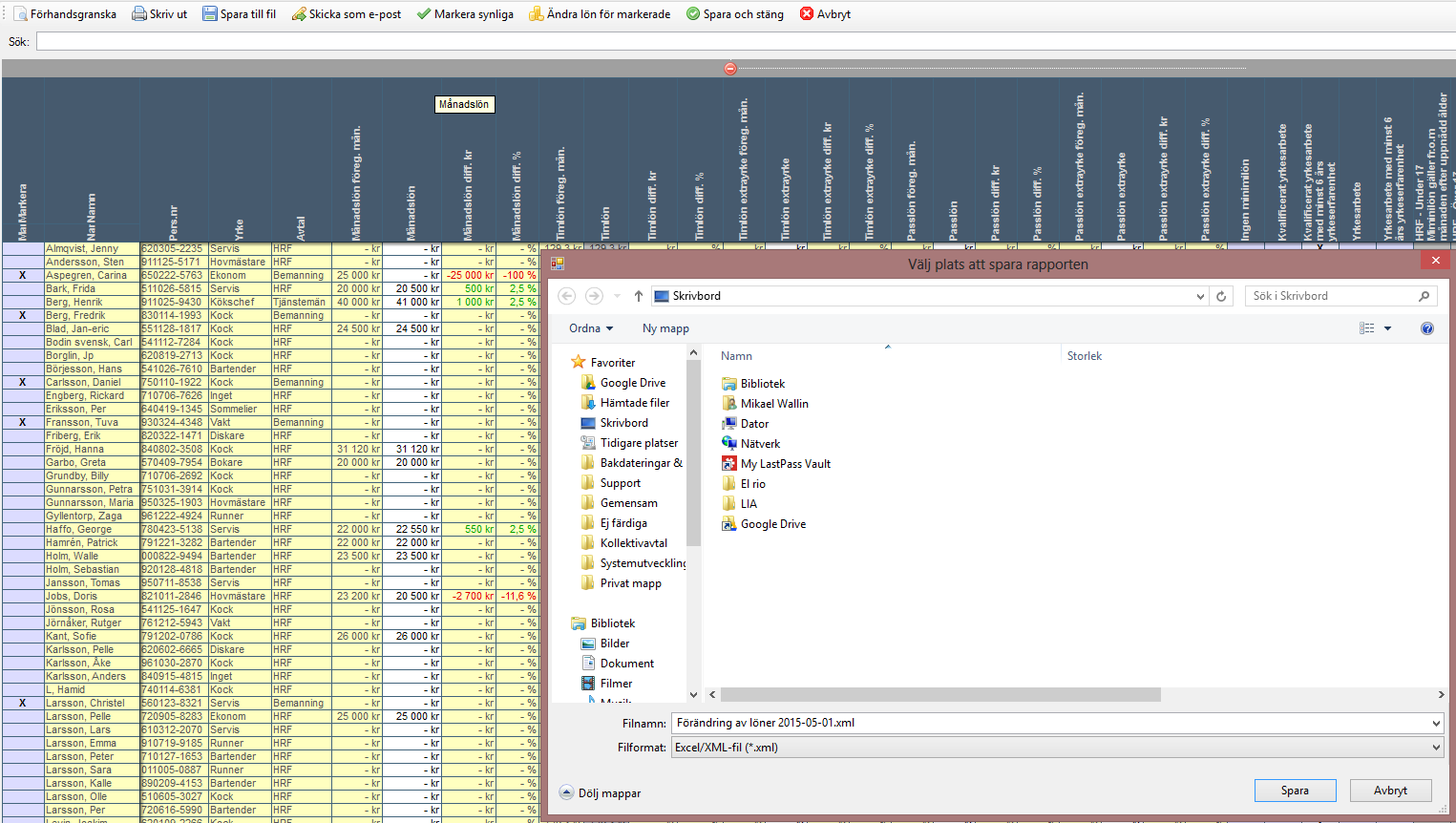Open El rio folder
The height and width of the screenshot is (823, 1456).
[x=744, y=484]
